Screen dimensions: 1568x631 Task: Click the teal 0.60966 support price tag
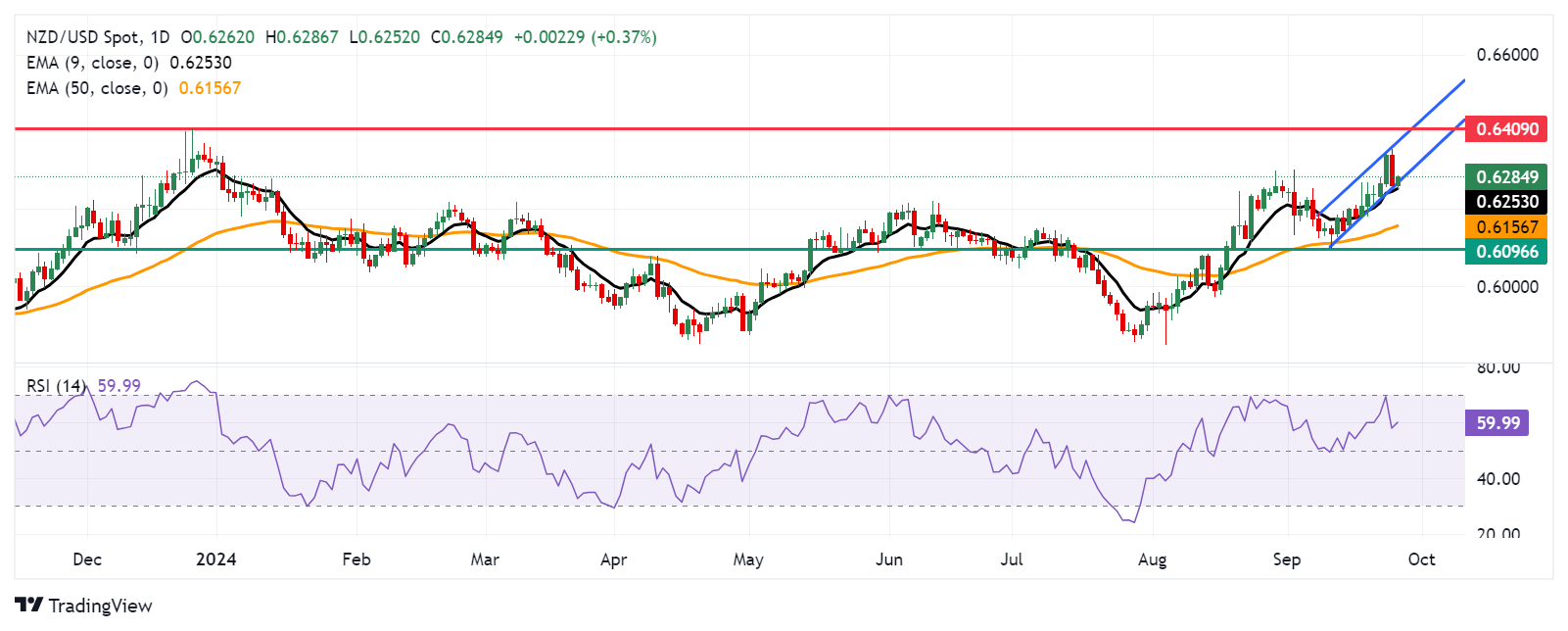click(x=1506, y=252)
